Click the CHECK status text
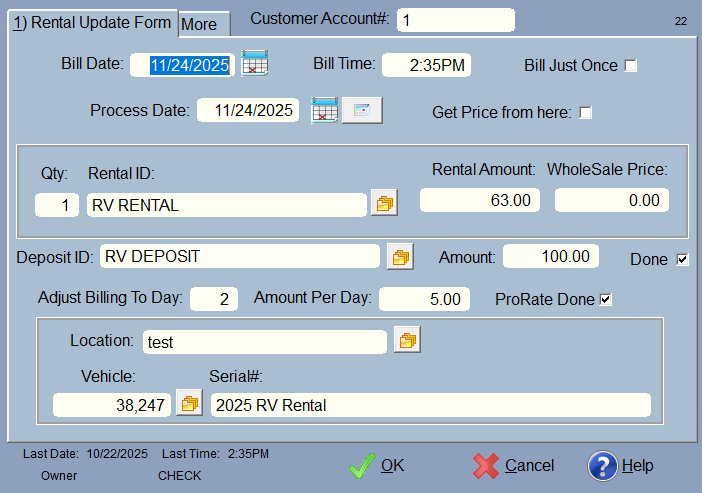This screenshot has height=493, width=702. coord(180,476)
